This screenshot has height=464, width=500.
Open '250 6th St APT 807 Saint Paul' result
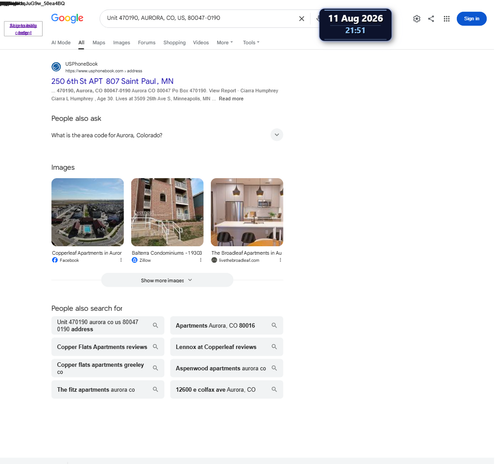112,81
